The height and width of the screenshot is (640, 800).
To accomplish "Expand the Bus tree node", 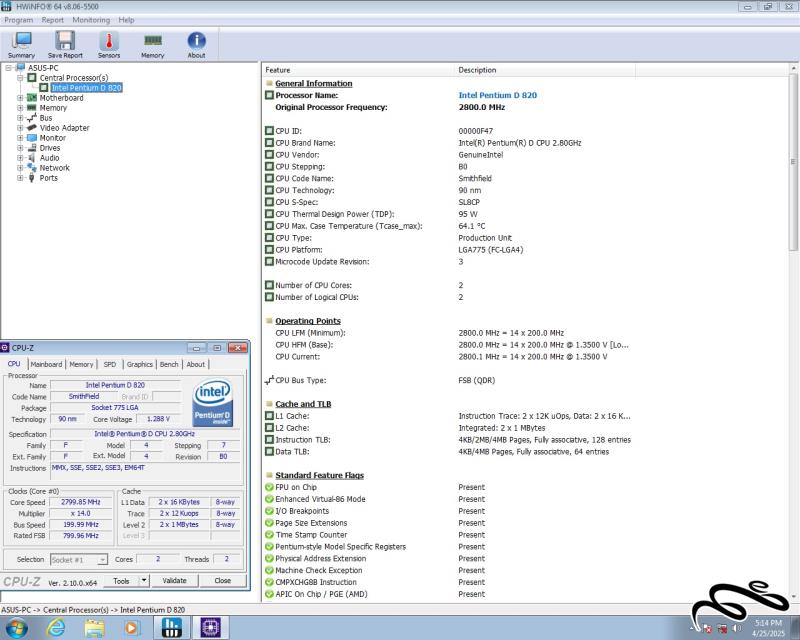I will pos(20,118).
